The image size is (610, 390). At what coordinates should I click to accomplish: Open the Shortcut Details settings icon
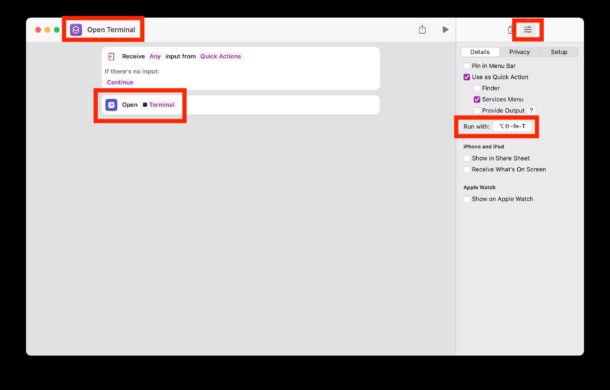(x=528, y=30)
